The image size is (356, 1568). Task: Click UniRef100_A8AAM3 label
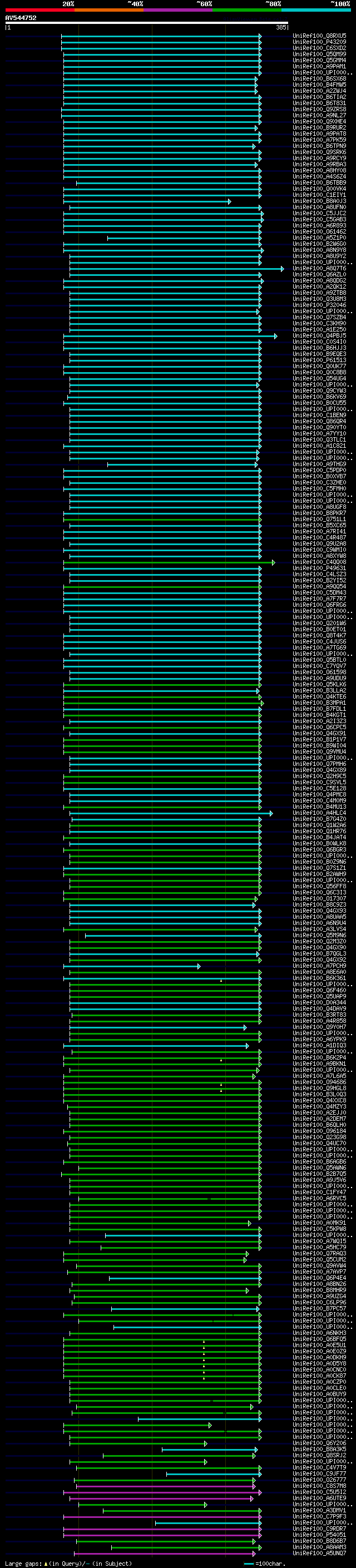tap(319, 1547)
